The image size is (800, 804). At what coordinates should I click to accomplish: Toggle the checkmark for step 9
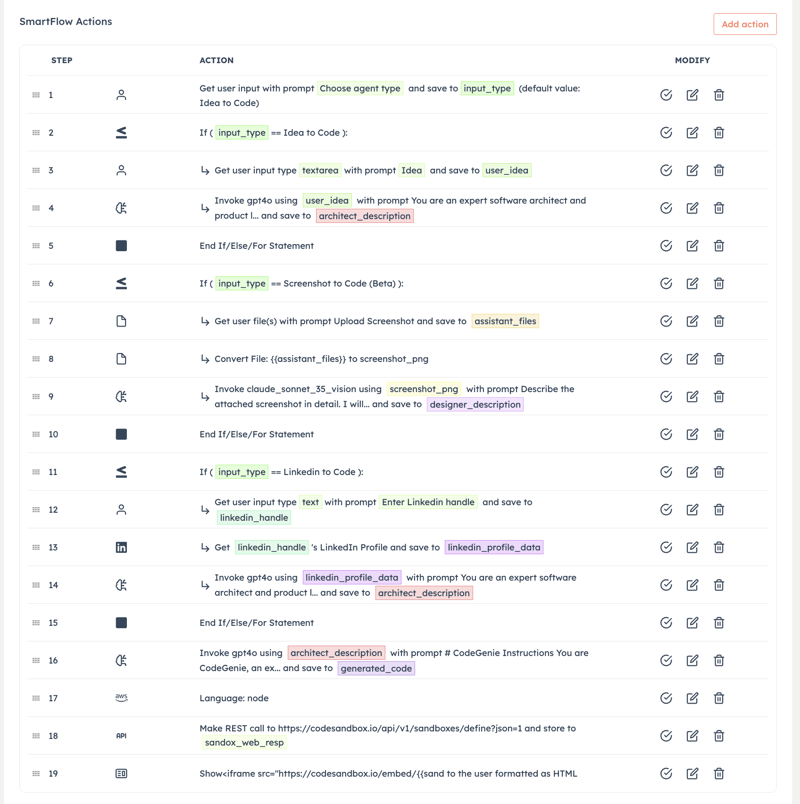666,396
